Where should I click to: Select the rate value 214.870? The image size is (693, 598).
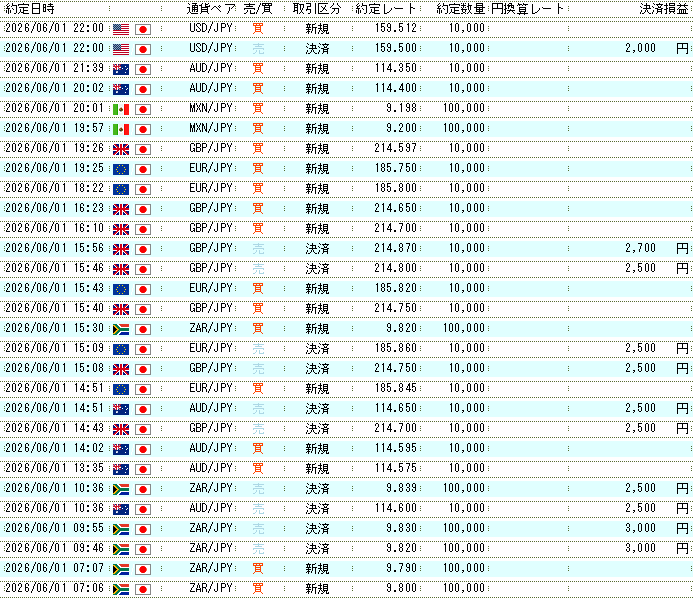(x=396, y=248)
